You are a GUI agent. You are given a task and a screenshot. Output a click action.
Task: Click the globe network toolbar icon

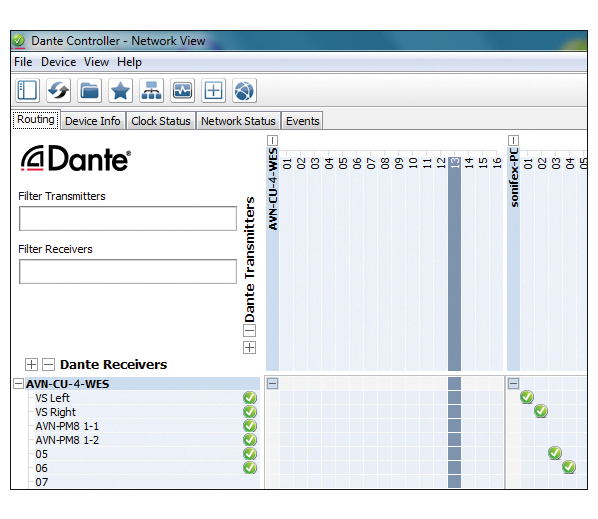pos(244,91)
